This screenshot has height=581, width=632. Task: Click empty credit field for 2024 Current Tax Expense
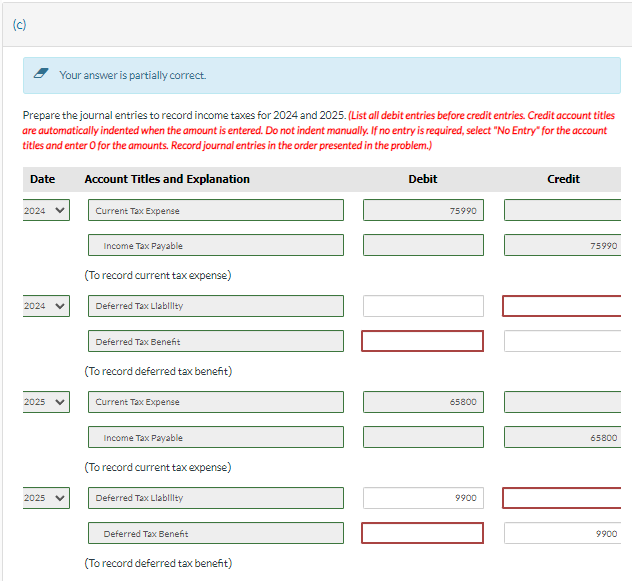(562, 210)
